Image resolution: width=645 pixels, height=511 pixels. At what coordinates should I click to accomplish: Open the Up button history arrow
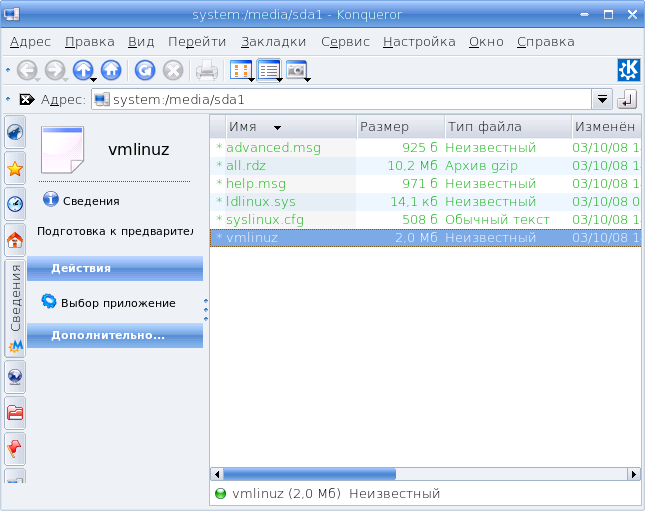click(x=93, y=79)
